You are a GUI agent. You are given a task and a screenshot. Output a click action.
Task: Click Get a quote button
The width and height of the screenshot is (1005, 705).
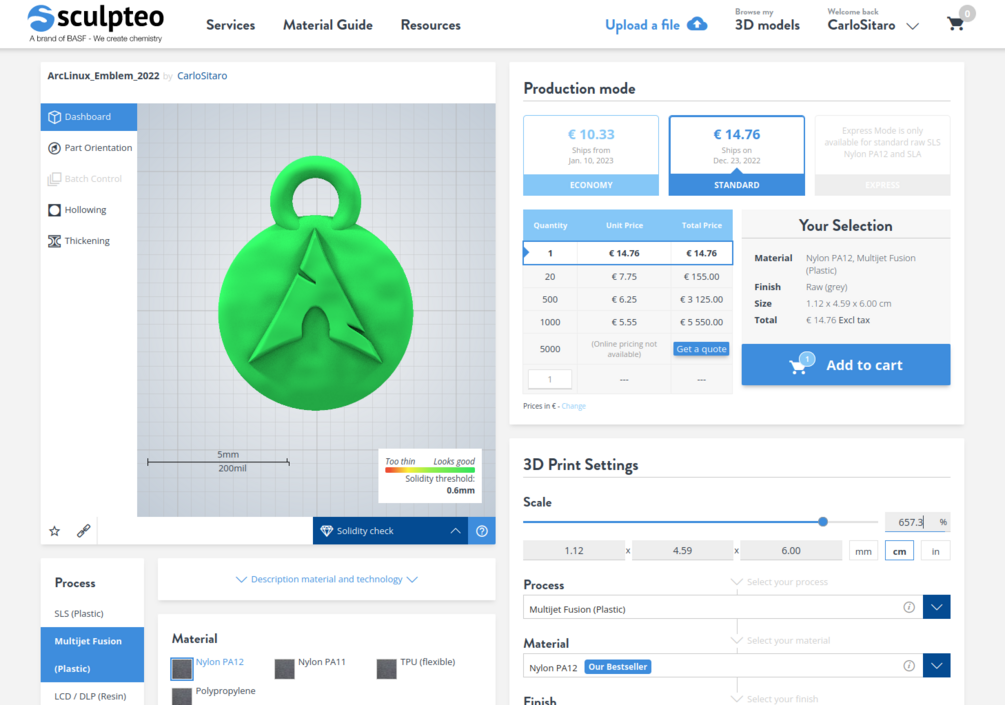click(701, 349)
